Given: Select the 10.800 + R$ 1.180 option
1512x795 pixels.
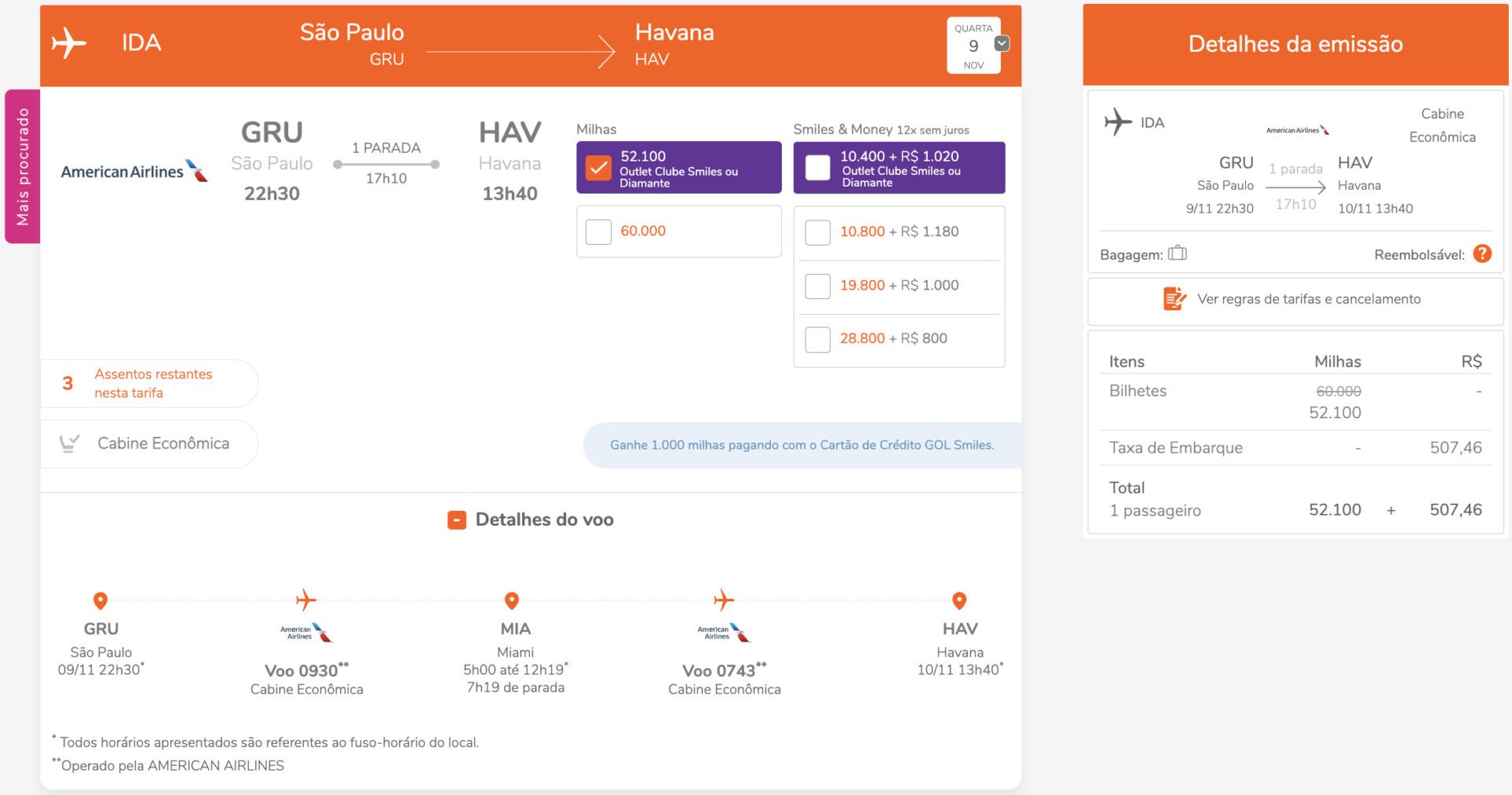Looking at the screenshot, I should 817,232.
